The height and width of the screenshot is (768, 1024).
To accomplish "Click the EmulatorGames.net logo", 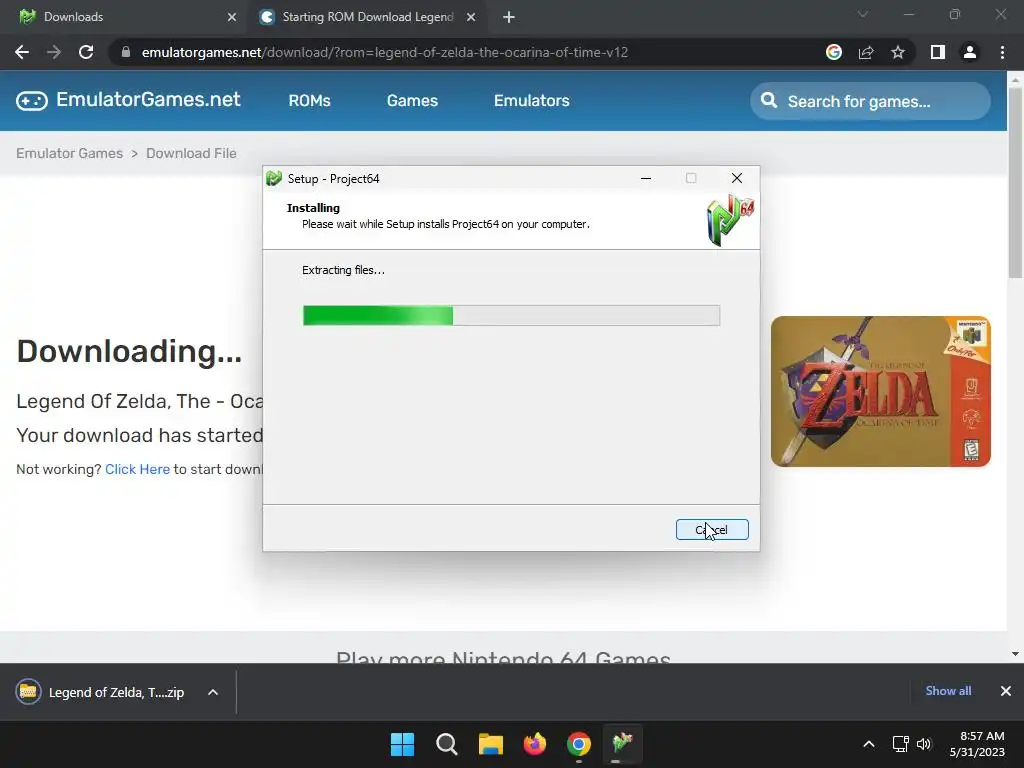I will click(x=129, y=100).
